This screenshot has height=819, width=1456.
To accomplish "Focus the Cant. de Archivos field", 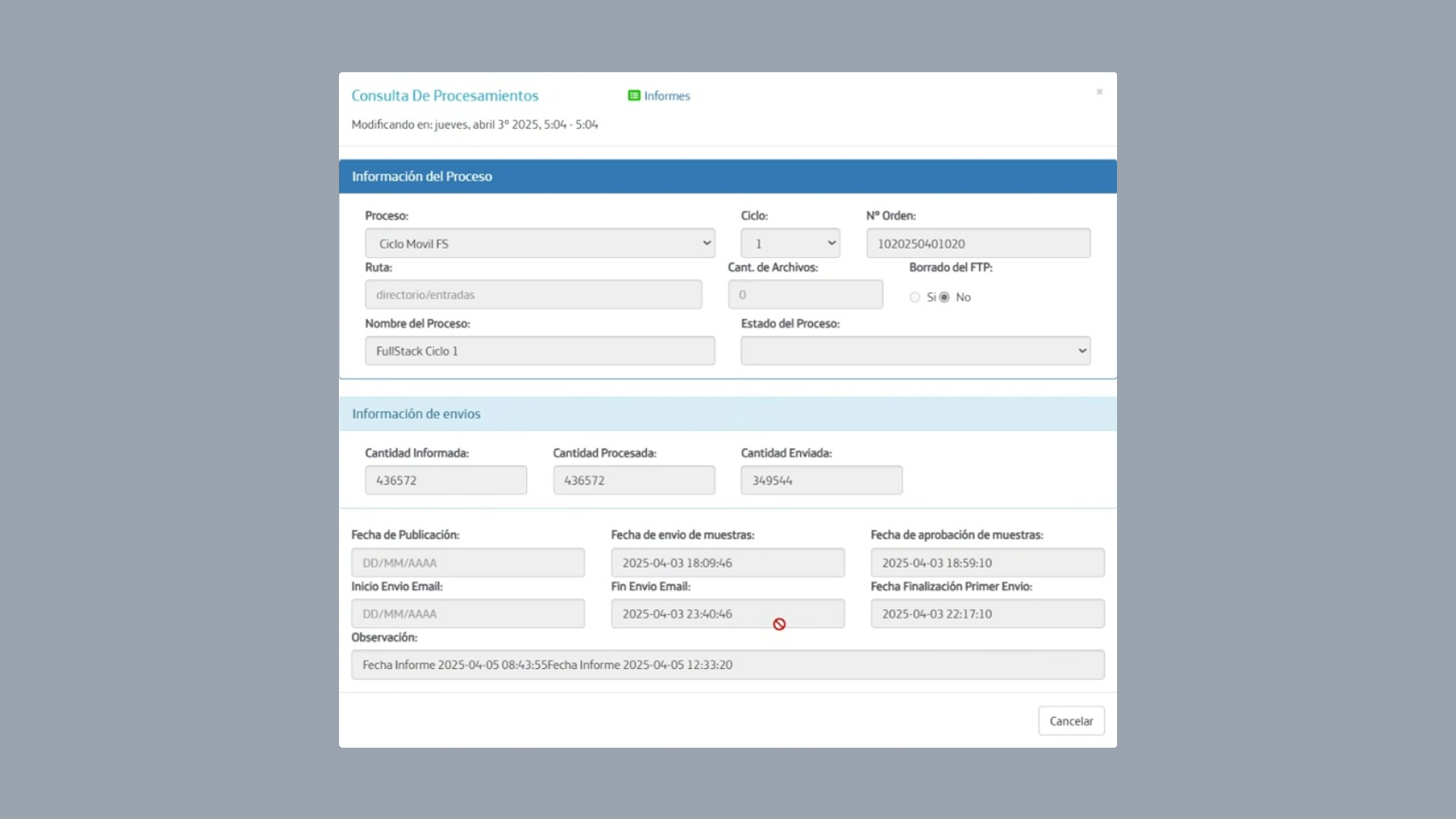I will (805, 295).
